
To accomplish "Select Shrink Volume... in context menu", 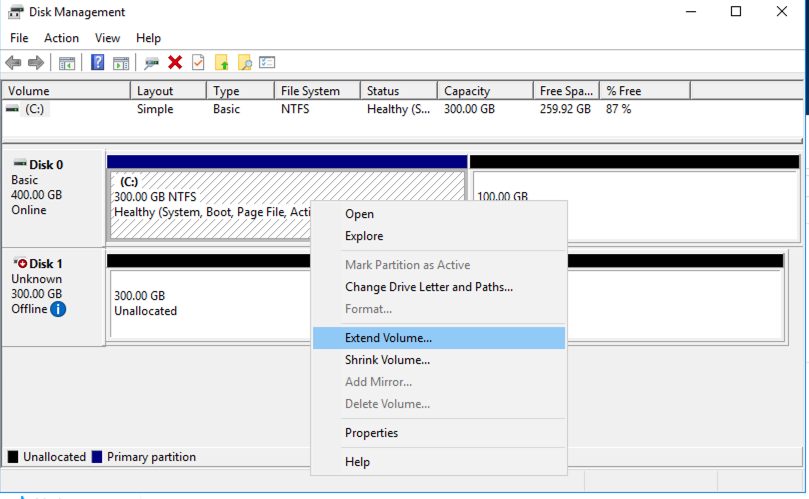I will coord(439,360).
